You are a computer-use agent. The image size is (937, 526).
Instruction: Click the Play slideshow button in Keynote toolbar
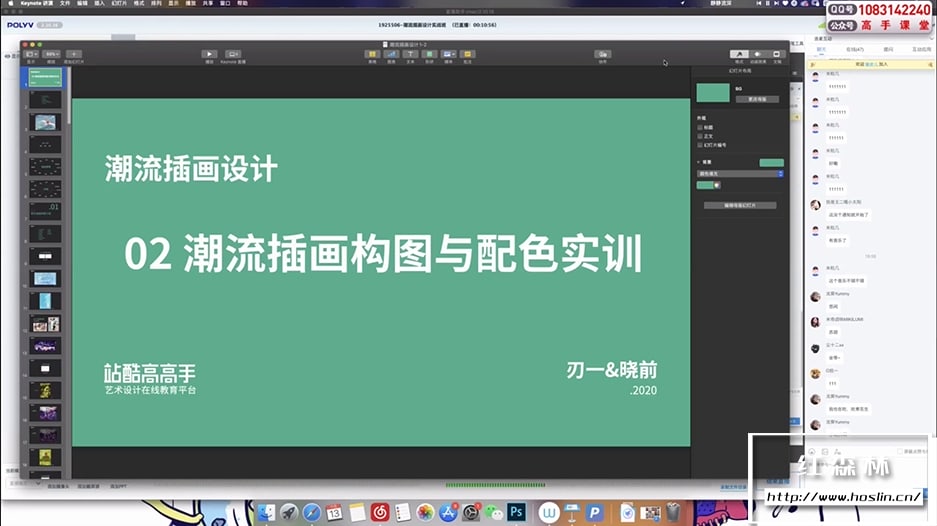[209, 54]
